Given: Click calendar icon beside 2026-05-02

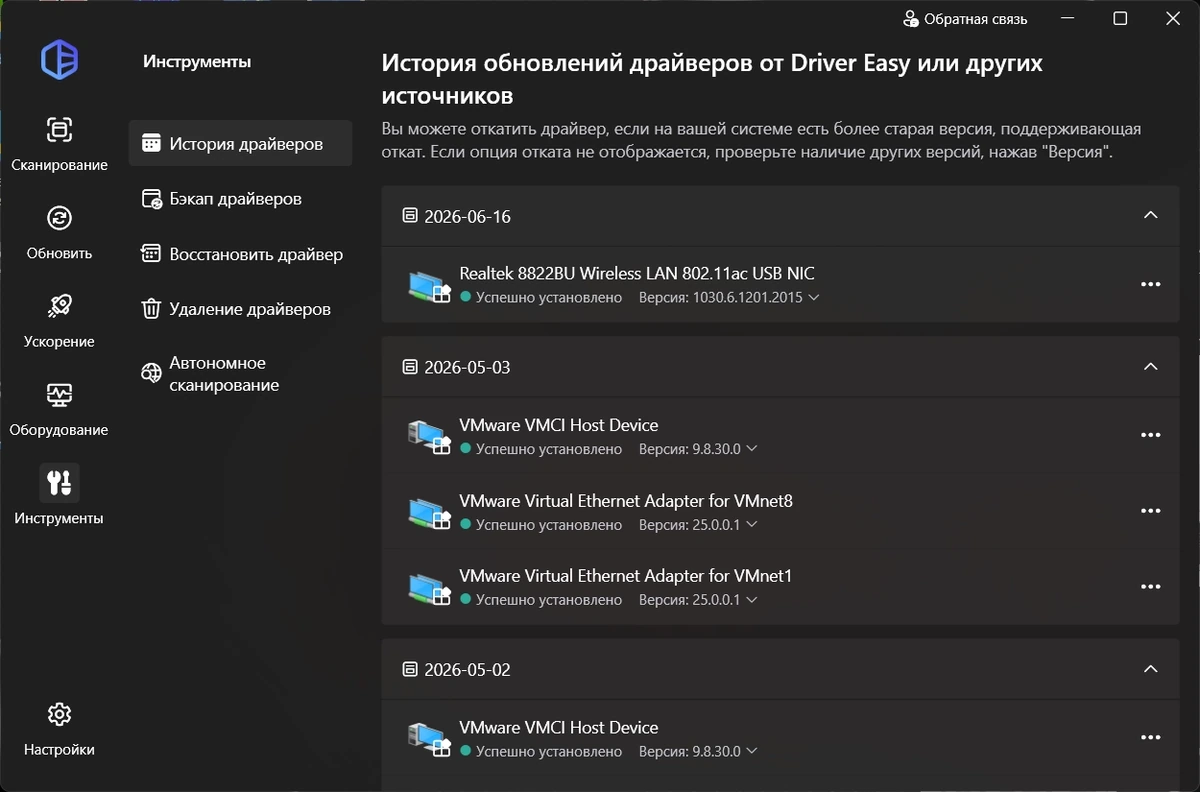Looking at the screenshot, I should tap(409, 669).
